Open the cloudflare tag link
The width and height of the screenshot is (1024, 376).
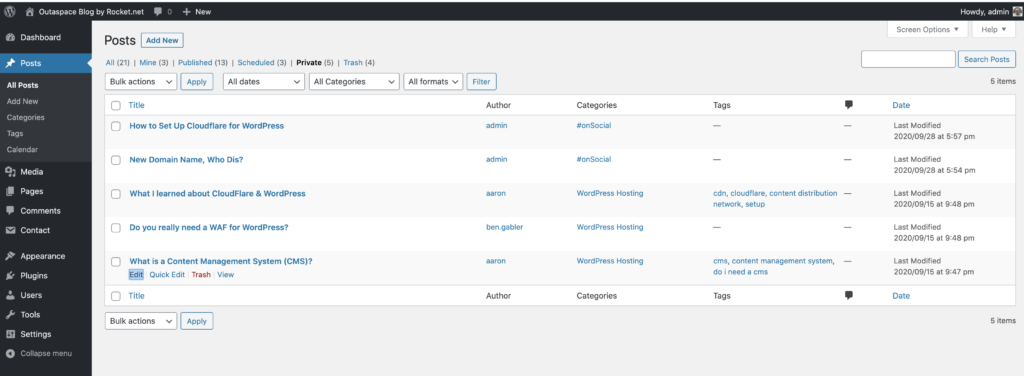748,193
